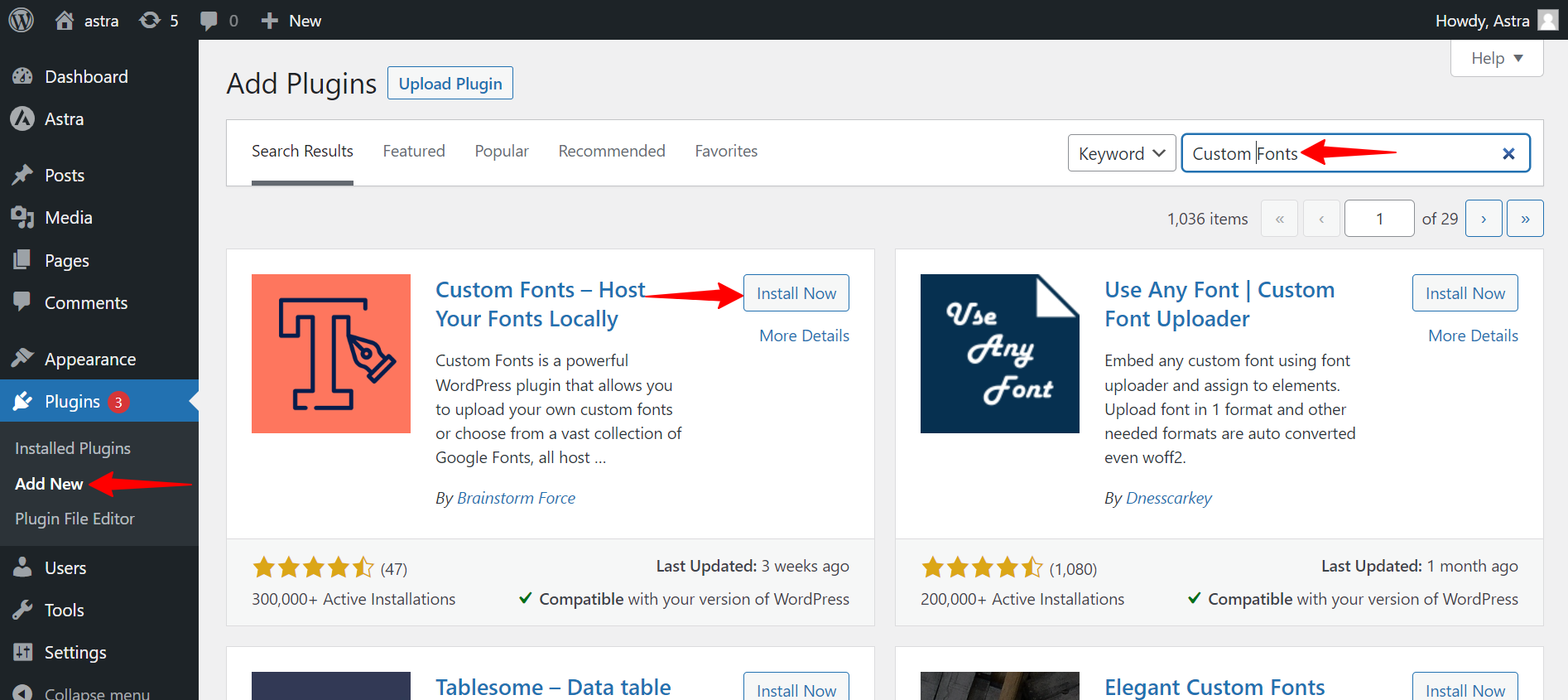Open the Custom Fonts plugin thumbnail
Screen dimensions: 1568x700
pos(331,354)
